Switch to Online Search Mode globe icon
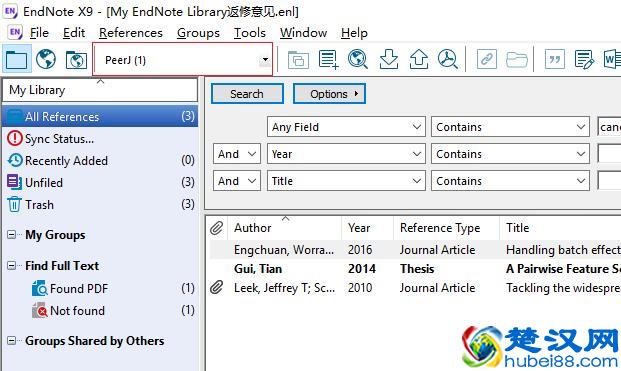Image resolution: width=621 pixels, height=371 pixels. tap(46, 59)
